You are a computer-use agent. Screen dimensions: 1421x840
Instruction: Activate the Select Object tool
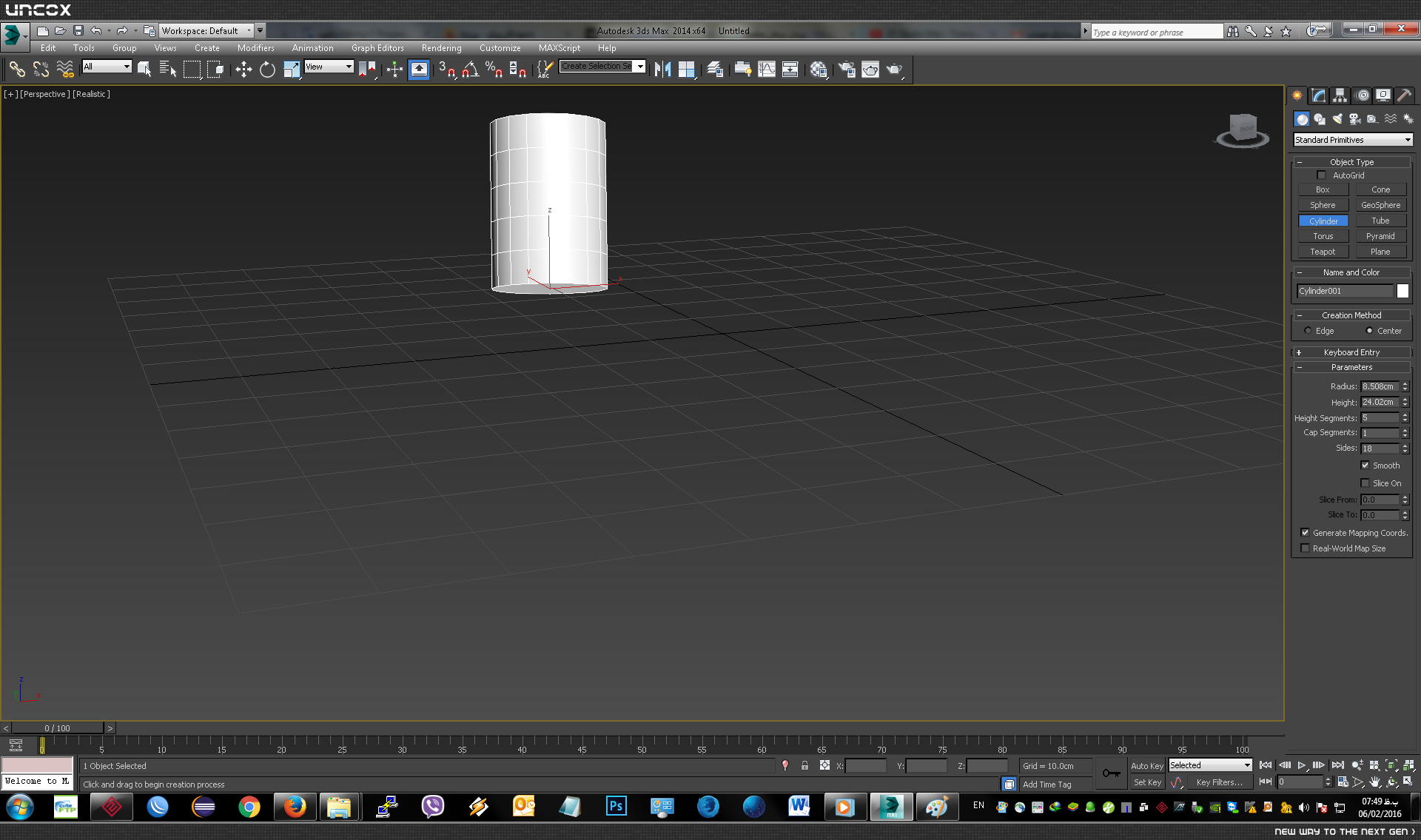144,70
